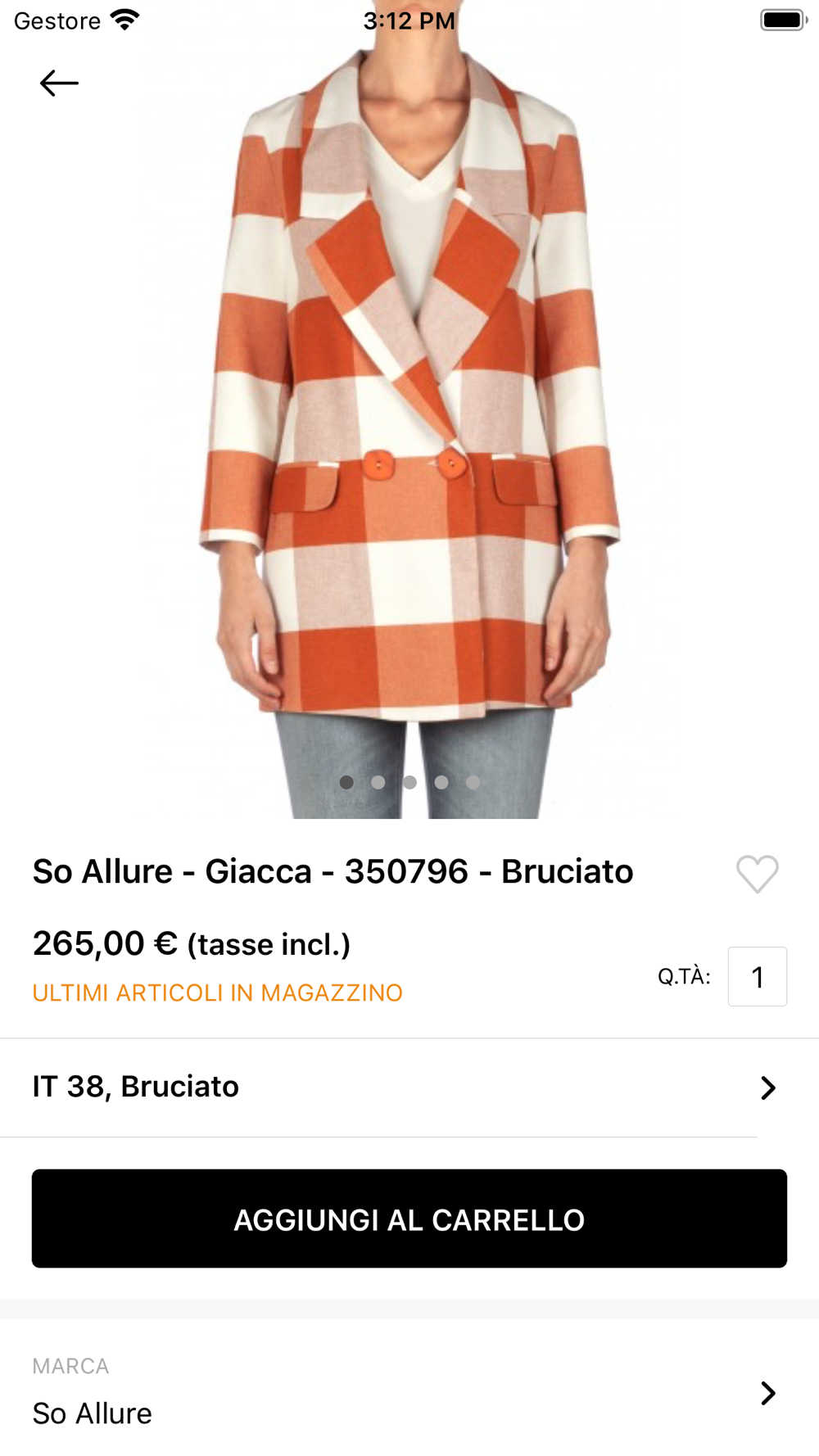The width and height of the screenshot is (819, 1456).
Task: Tap the 3:12 PM status bar clock
Action: 409,20
